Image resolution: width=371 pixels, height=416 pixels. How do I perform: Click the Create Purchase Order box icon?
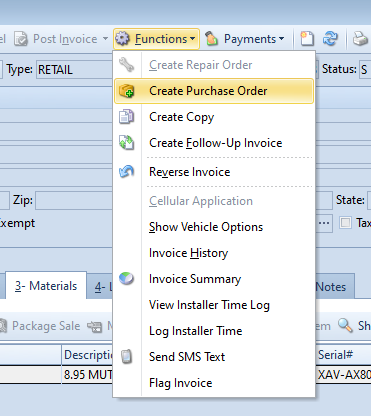point(127,91)
